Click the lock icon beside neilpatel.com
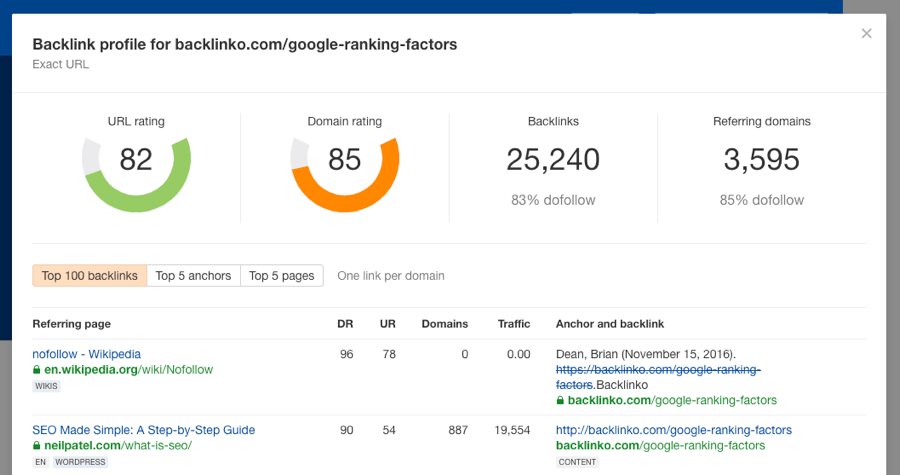900x475 pixels. [x=37, y=446]
